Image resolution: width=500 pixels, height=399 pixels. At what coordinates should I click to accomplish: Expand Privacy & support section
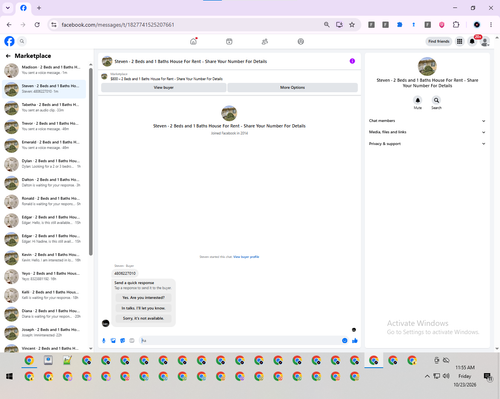coord(427,144)
